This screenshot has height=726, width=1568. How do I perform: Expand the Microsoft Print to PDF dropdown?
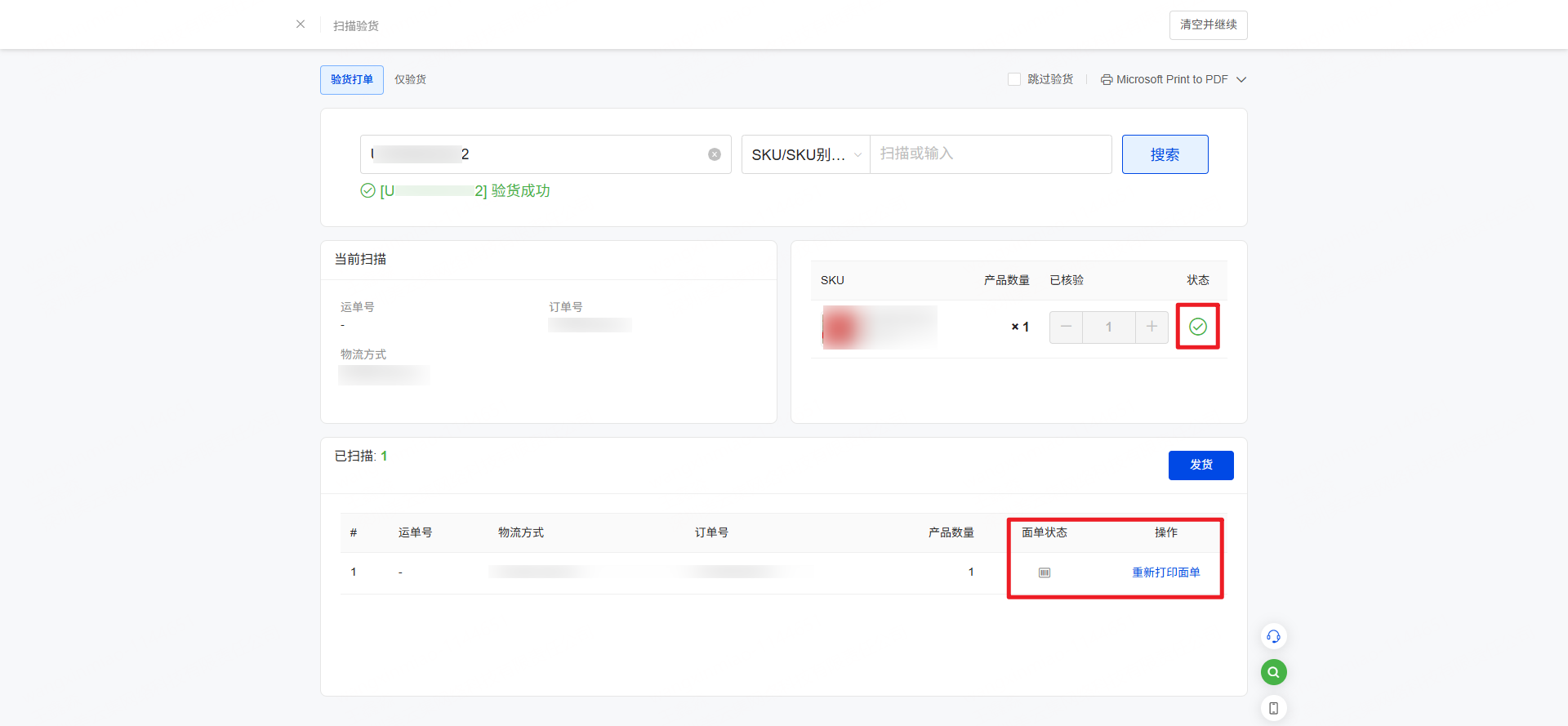tap(1241, 80)
